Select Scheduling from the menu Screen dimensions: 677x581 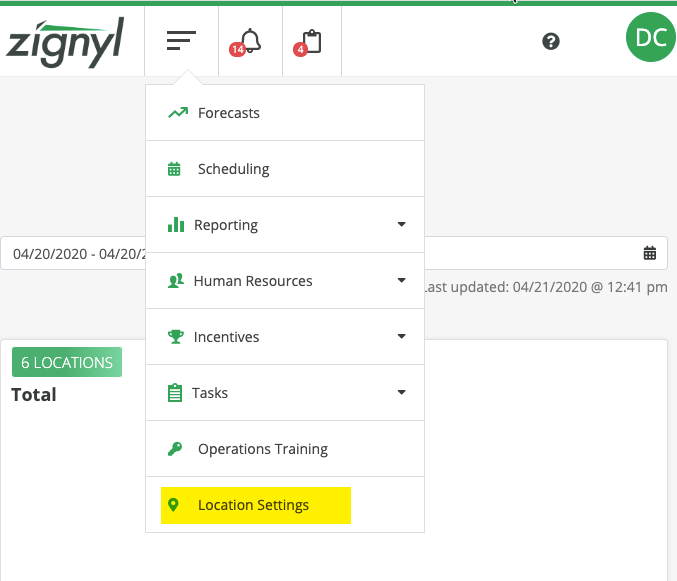[234, 169]
